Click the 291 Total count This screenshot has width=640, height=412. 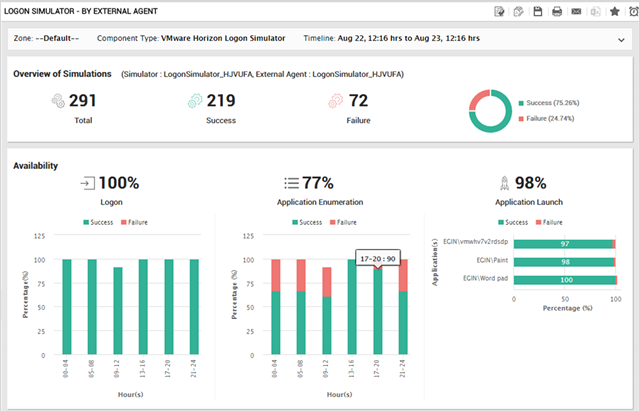(82, 100)
